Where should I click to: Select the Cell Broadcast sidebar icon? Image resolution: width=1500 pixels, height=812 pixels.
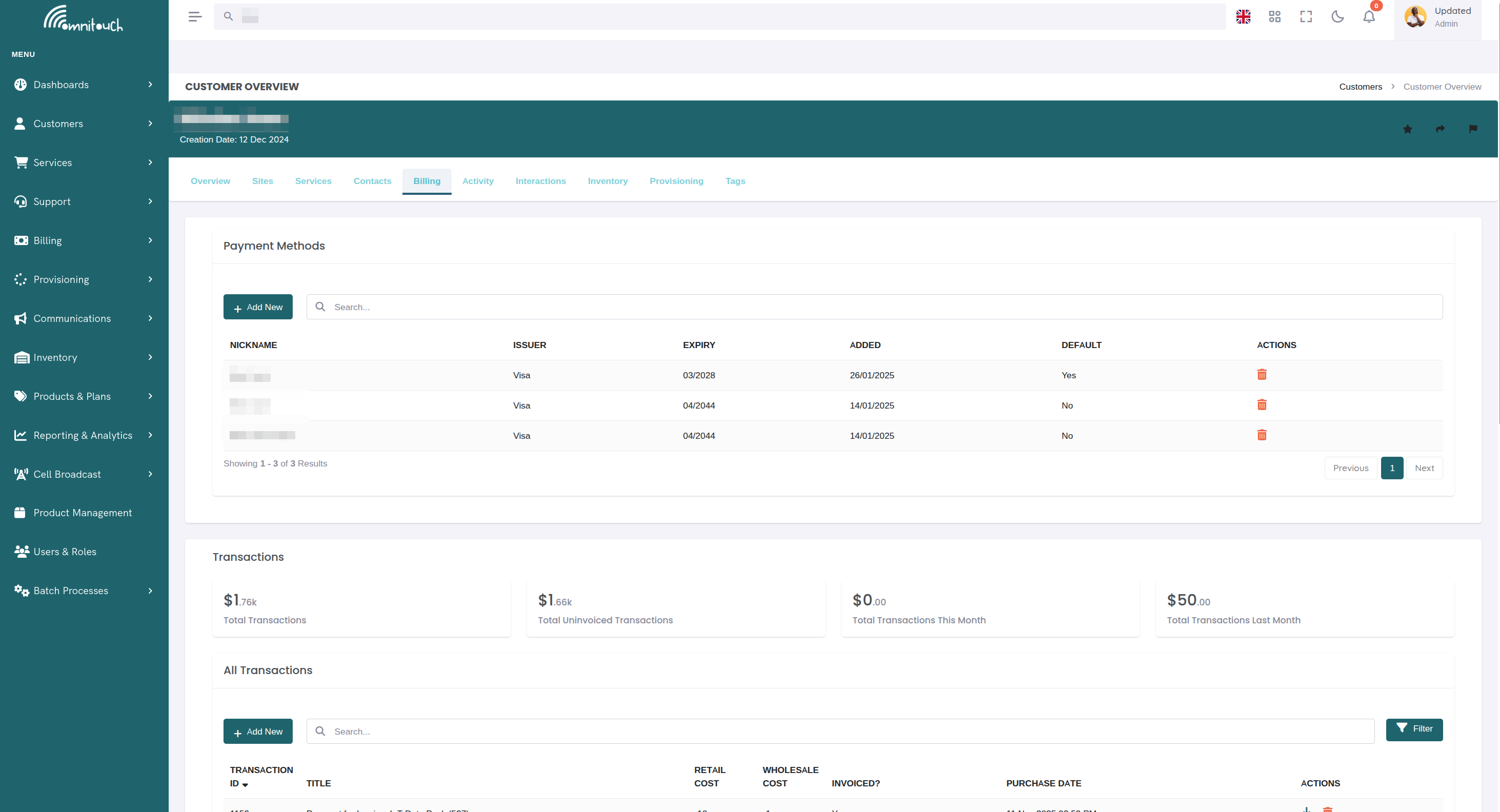(21, 474)
